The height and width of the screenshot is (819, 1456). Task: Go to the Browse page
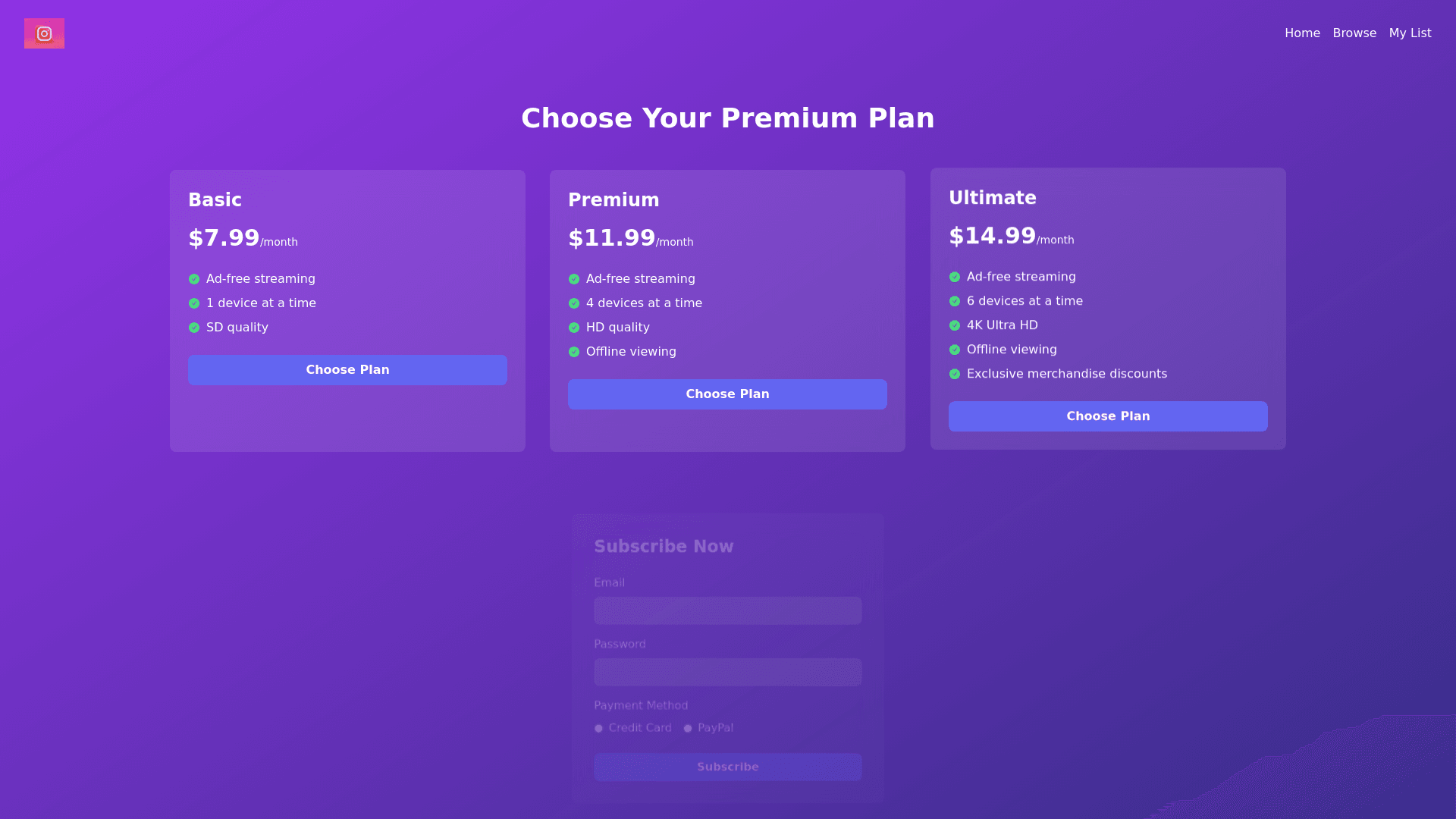click(x=1354, y=33)
